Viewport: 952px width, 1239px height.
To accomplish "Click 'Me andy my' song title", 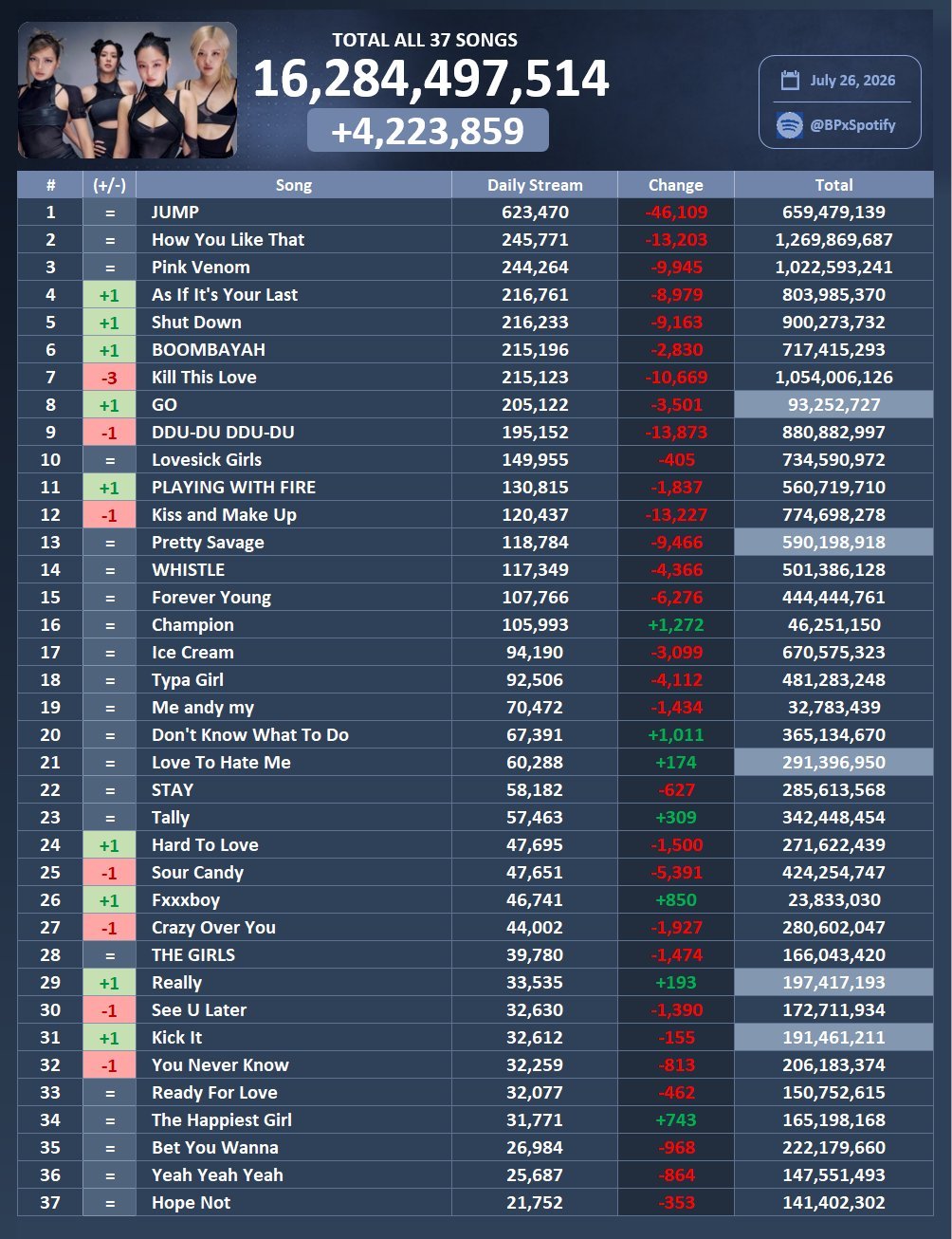I will click(x=203, y=708).
